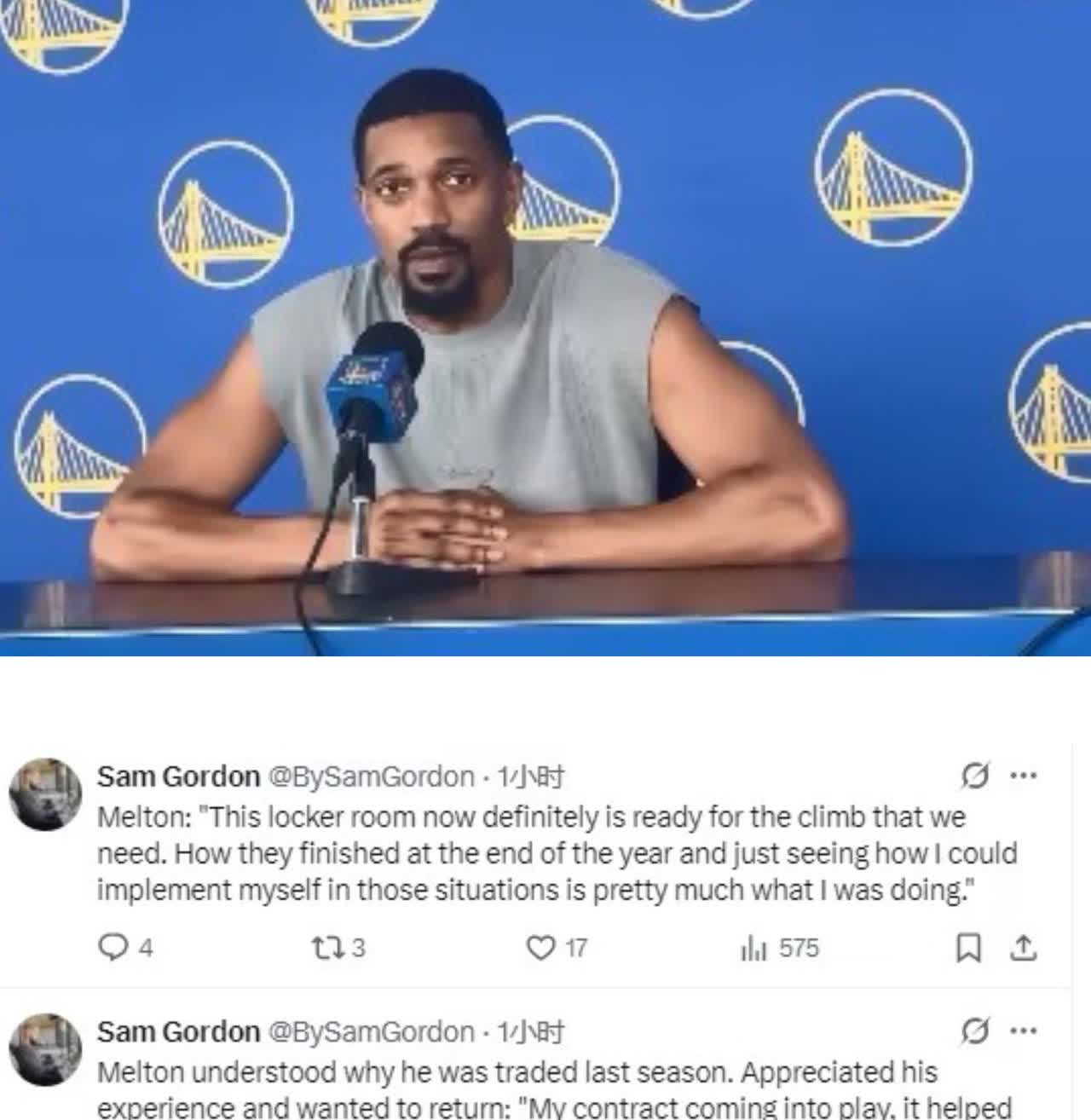This screenshot has width=1091, height=1120.
Task: Open Grok icon on second tweet
Action: tap(974, 1031)
